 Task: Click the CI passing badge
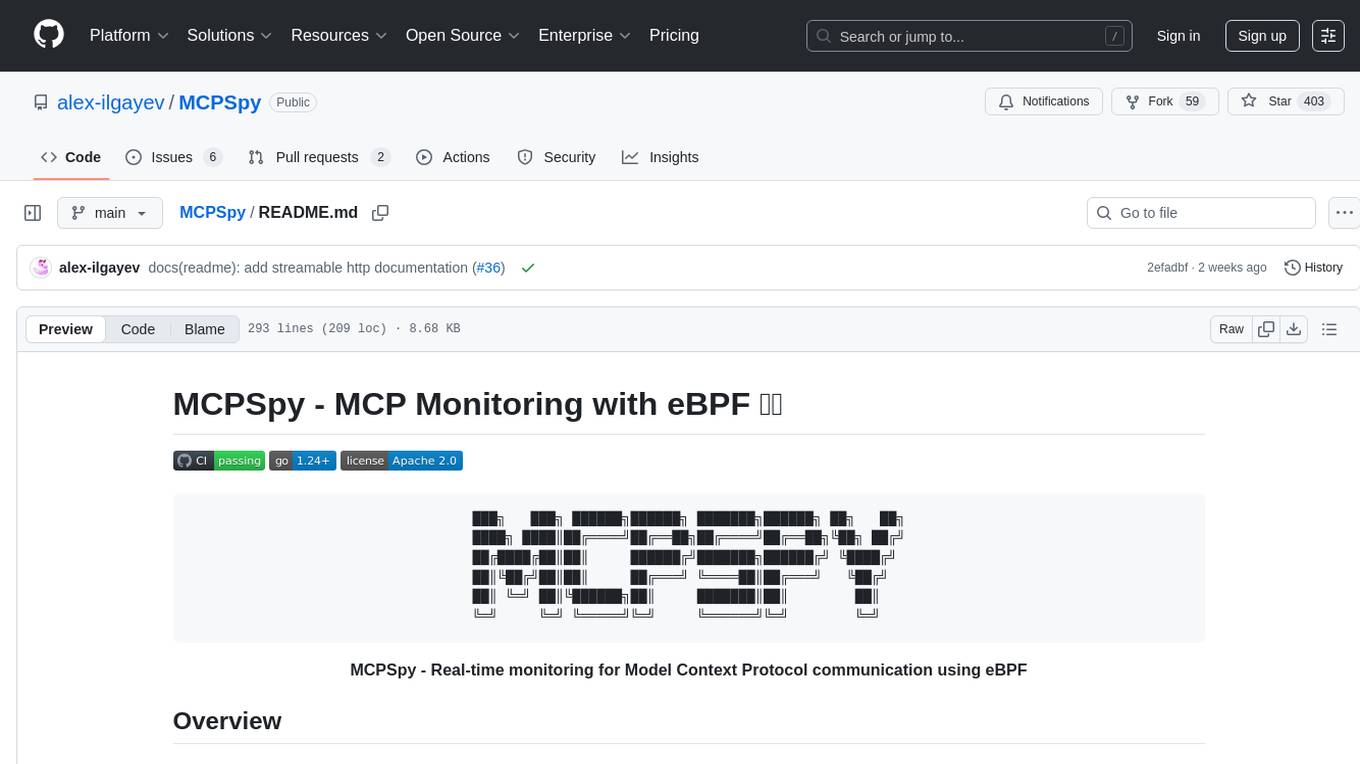(x=219, y=460)
